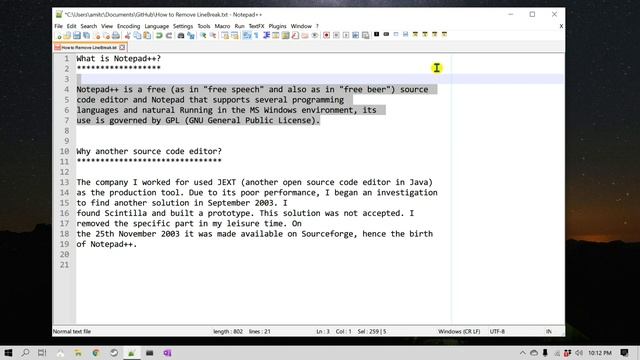Open the taskbar clock showing 10:12 PM
Screen dimensions: 640x360
pos(600,353)
